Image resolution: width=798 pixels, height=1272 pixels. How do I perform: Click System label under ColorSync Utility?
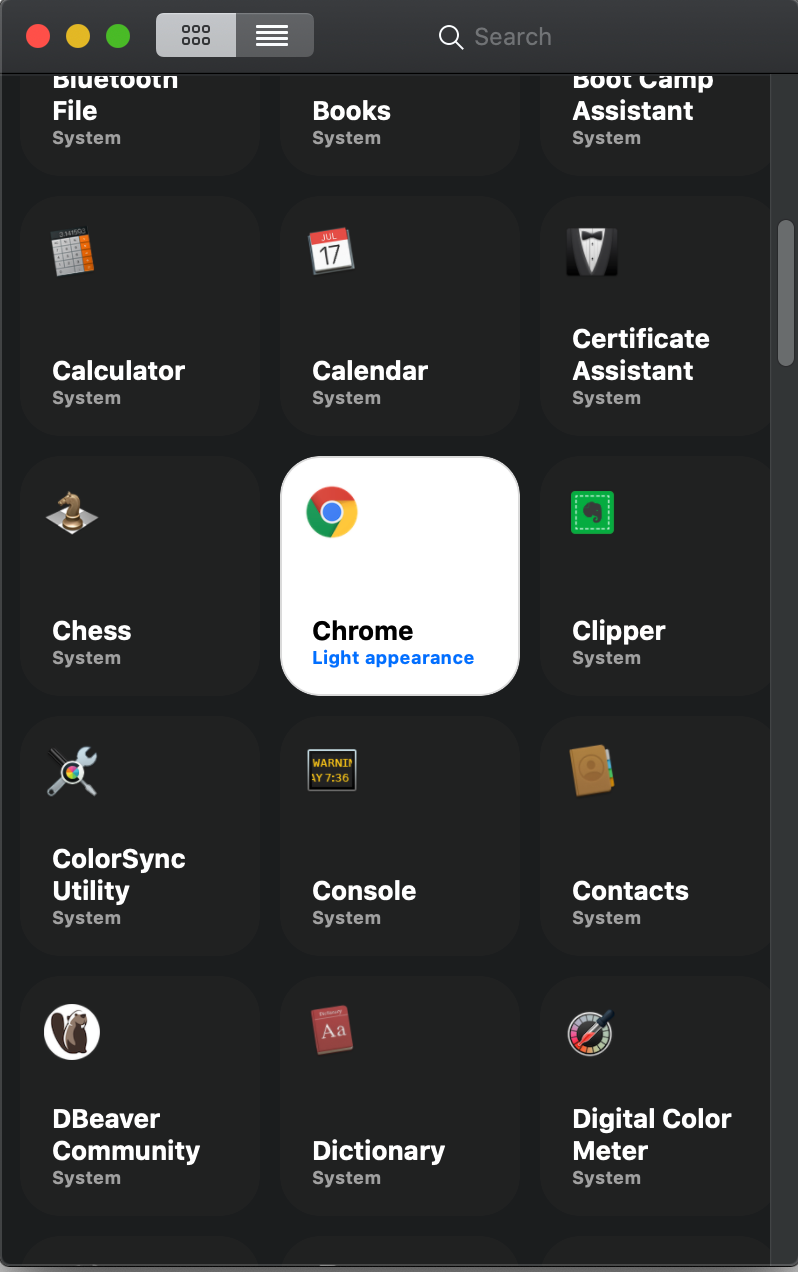click(x=86, y=918)
